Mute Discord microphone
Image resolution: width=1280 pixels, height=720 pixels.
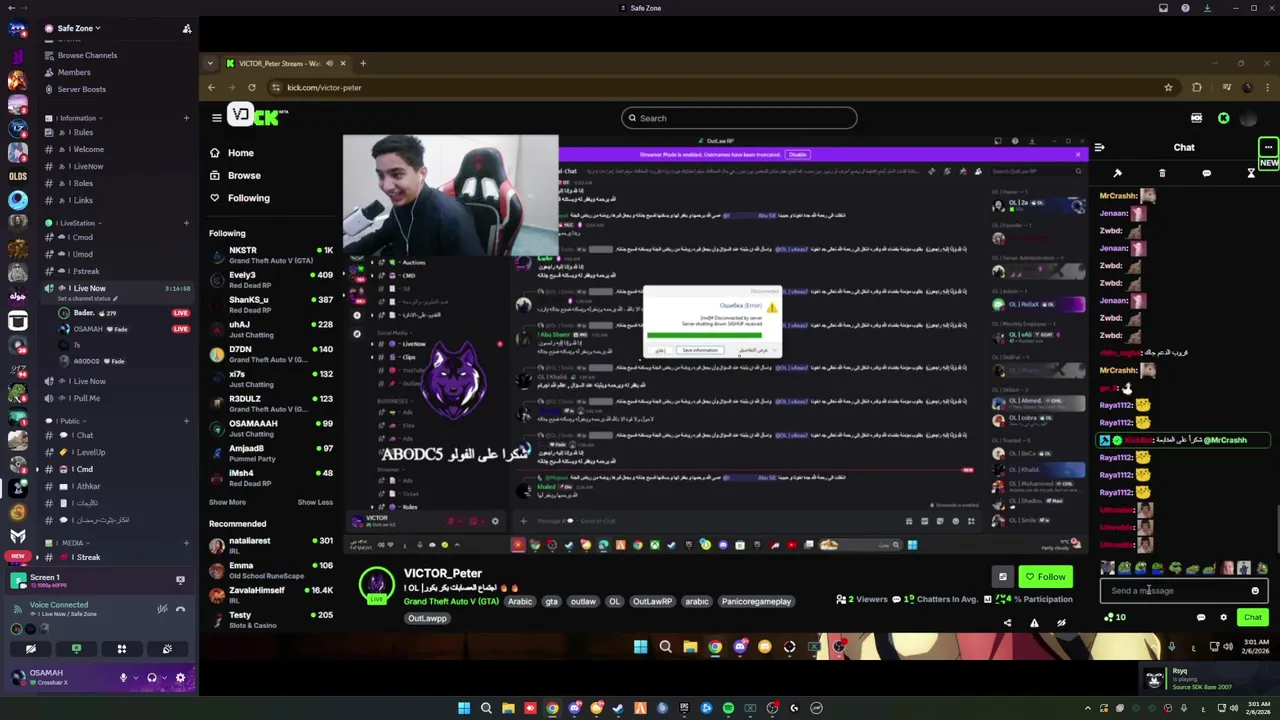(x=124, y=678)
